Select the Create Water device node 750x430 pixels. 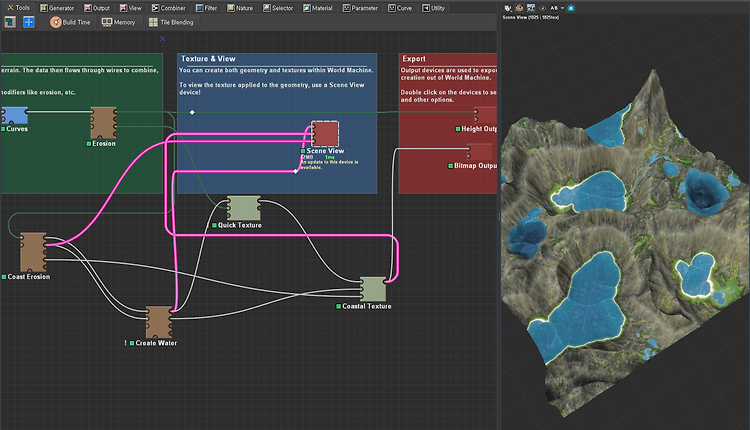tap(159, 322)
